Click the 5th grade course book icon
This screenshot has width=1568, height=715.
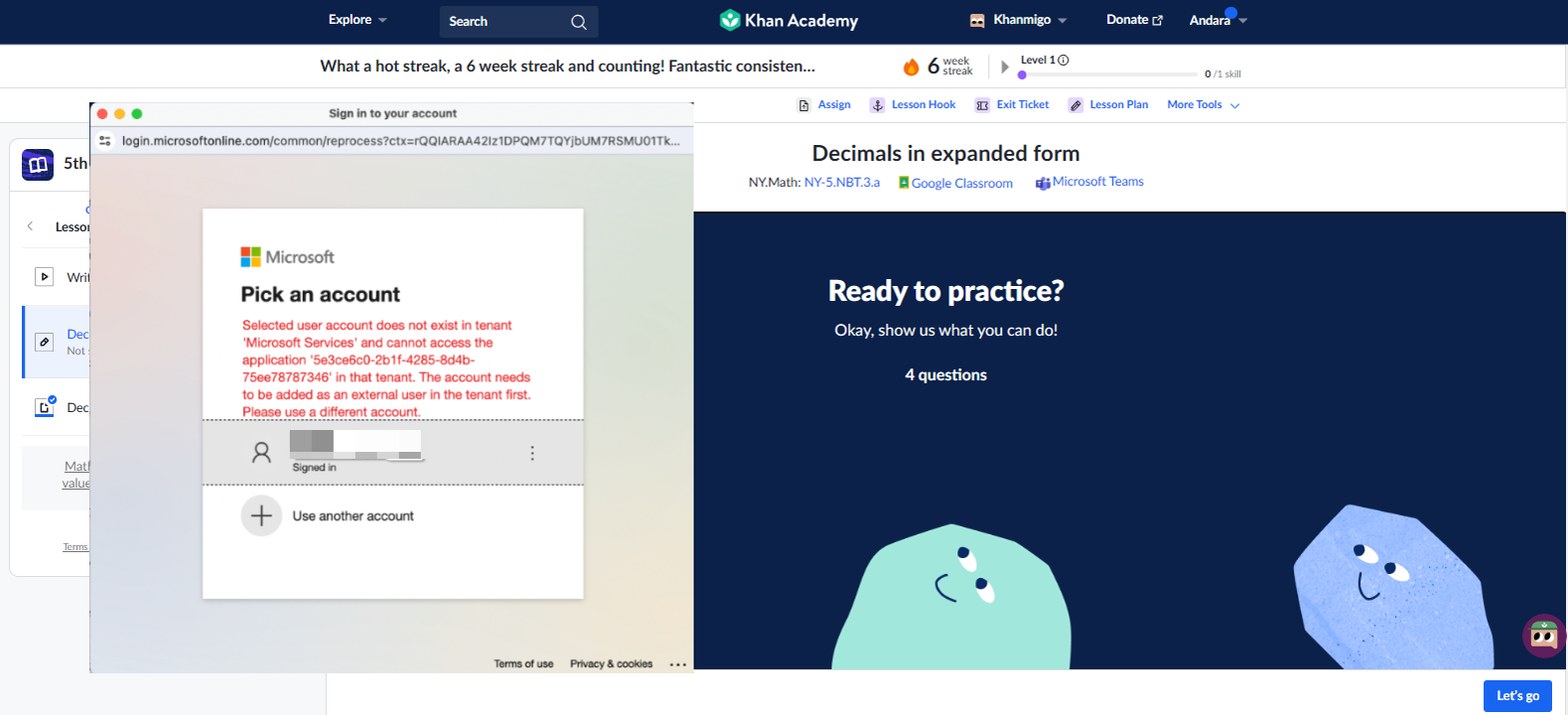point(38,165)
